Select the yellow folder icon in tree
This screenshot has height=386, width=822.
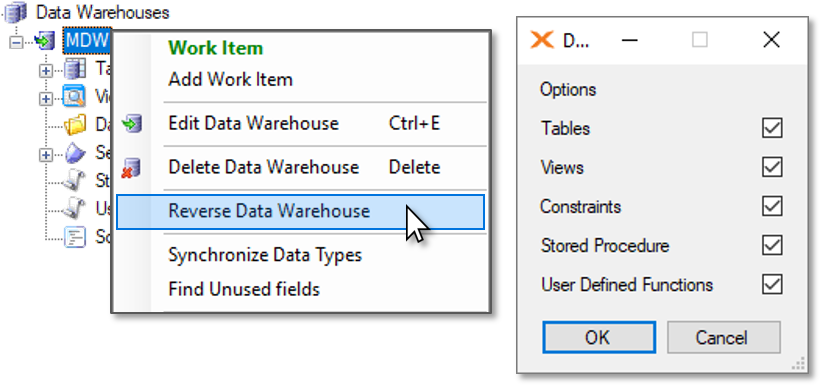[x=74, y=125]
